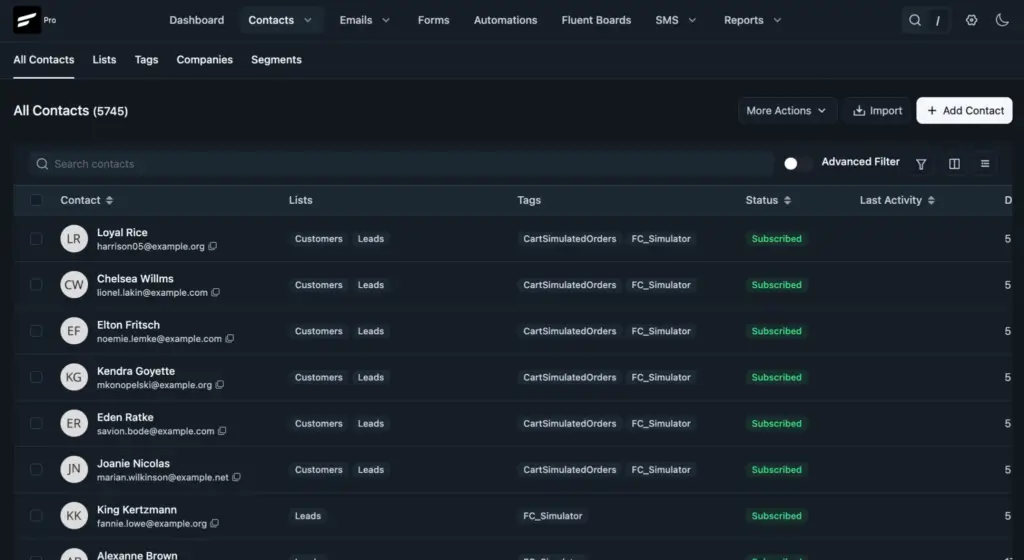Open the Automations menu item
Viewport: 1024px width, 560px height.
[x=505, y=20]
